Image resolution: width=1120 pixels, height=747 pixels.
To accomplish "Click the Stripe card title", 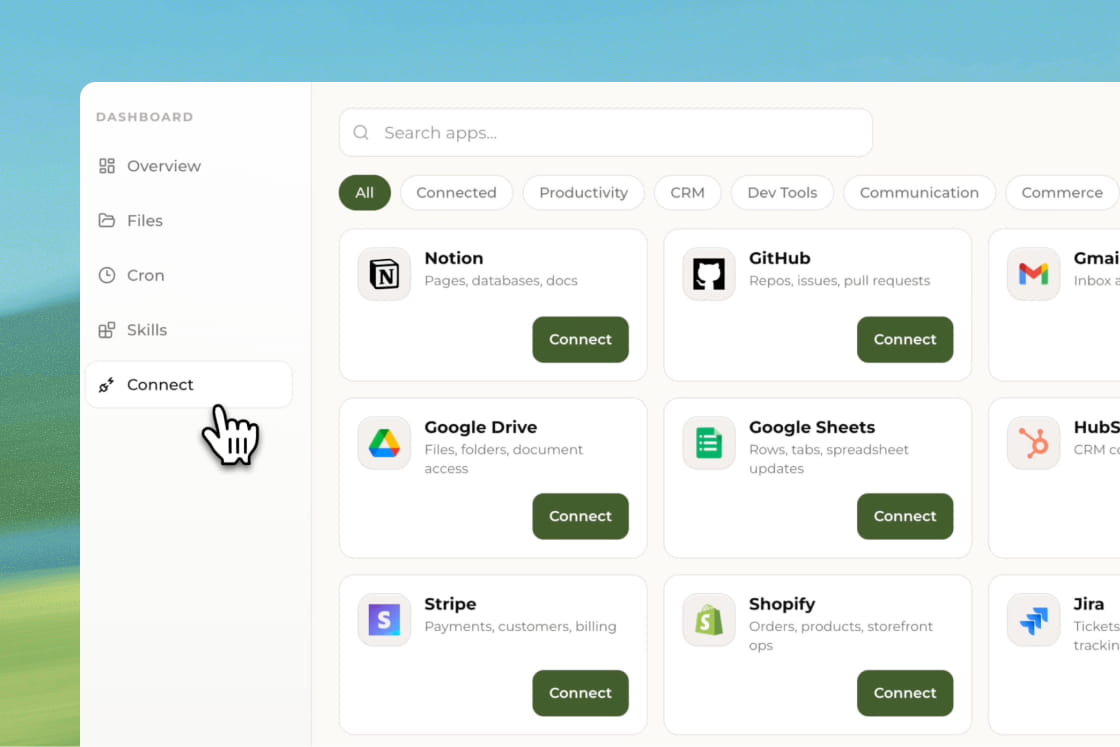I will pos(450,604).
